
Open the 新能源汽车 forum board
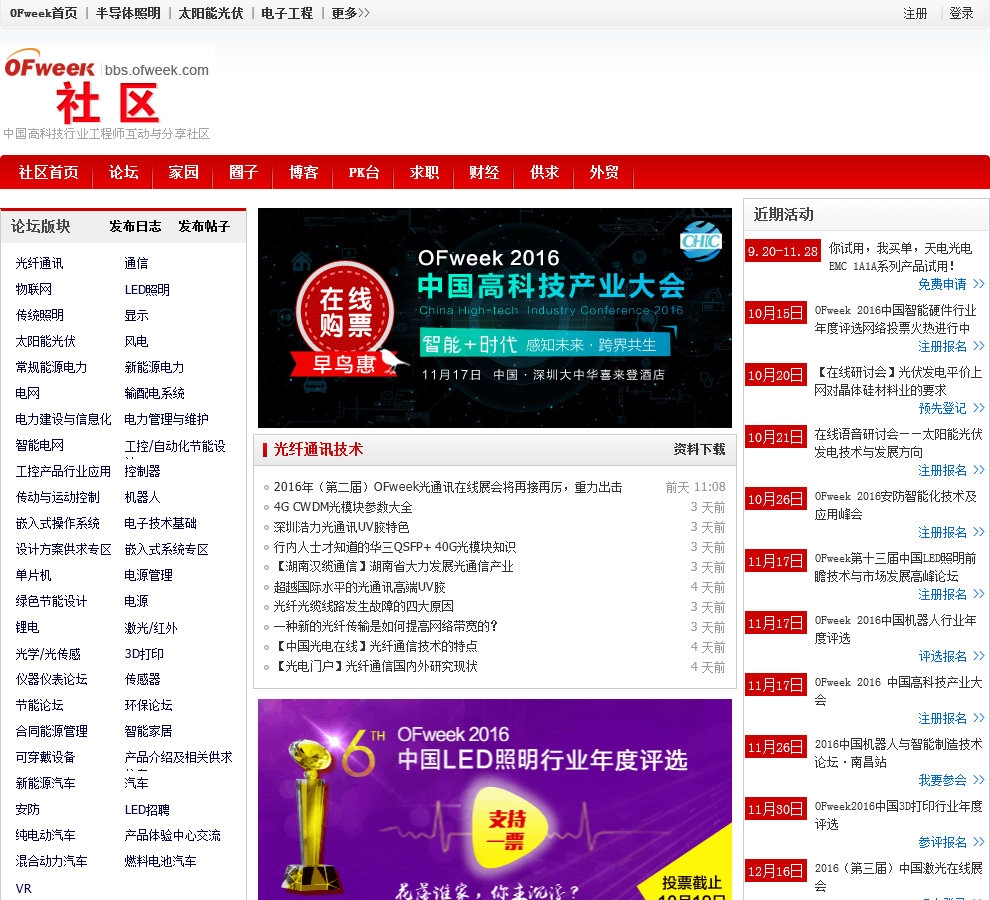click(x=45, y=783)
